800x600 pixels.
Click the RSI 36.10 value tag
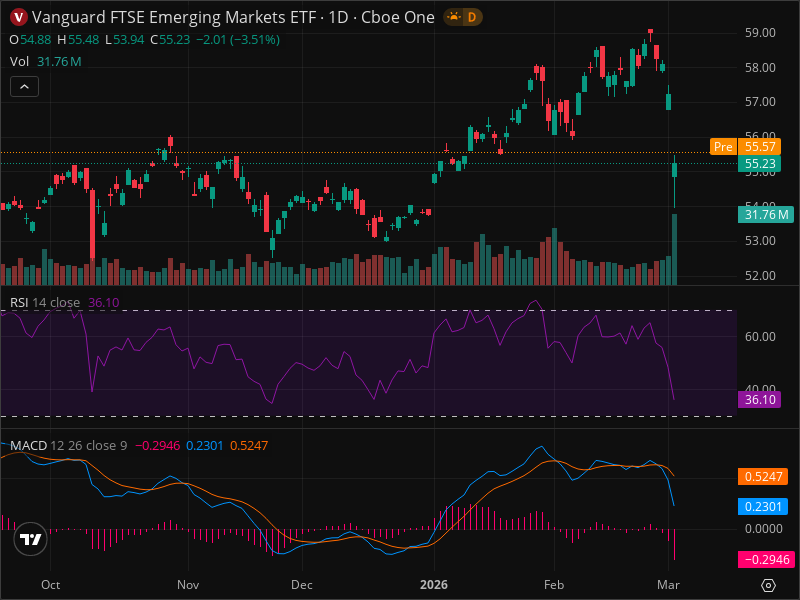click(759, 399)
